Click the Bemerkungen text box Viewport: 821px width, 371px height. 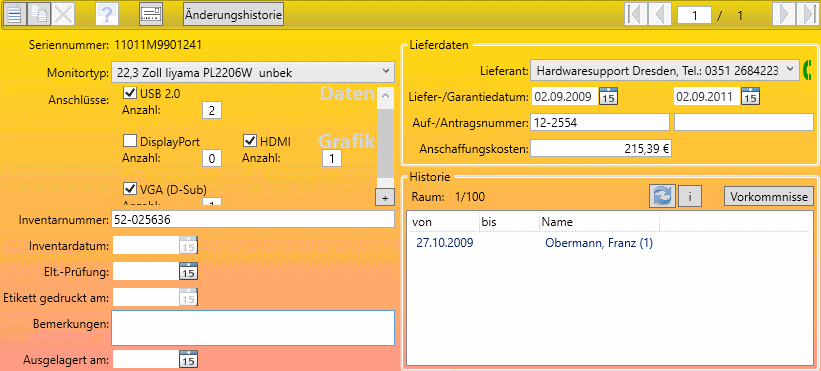point(252,328)
